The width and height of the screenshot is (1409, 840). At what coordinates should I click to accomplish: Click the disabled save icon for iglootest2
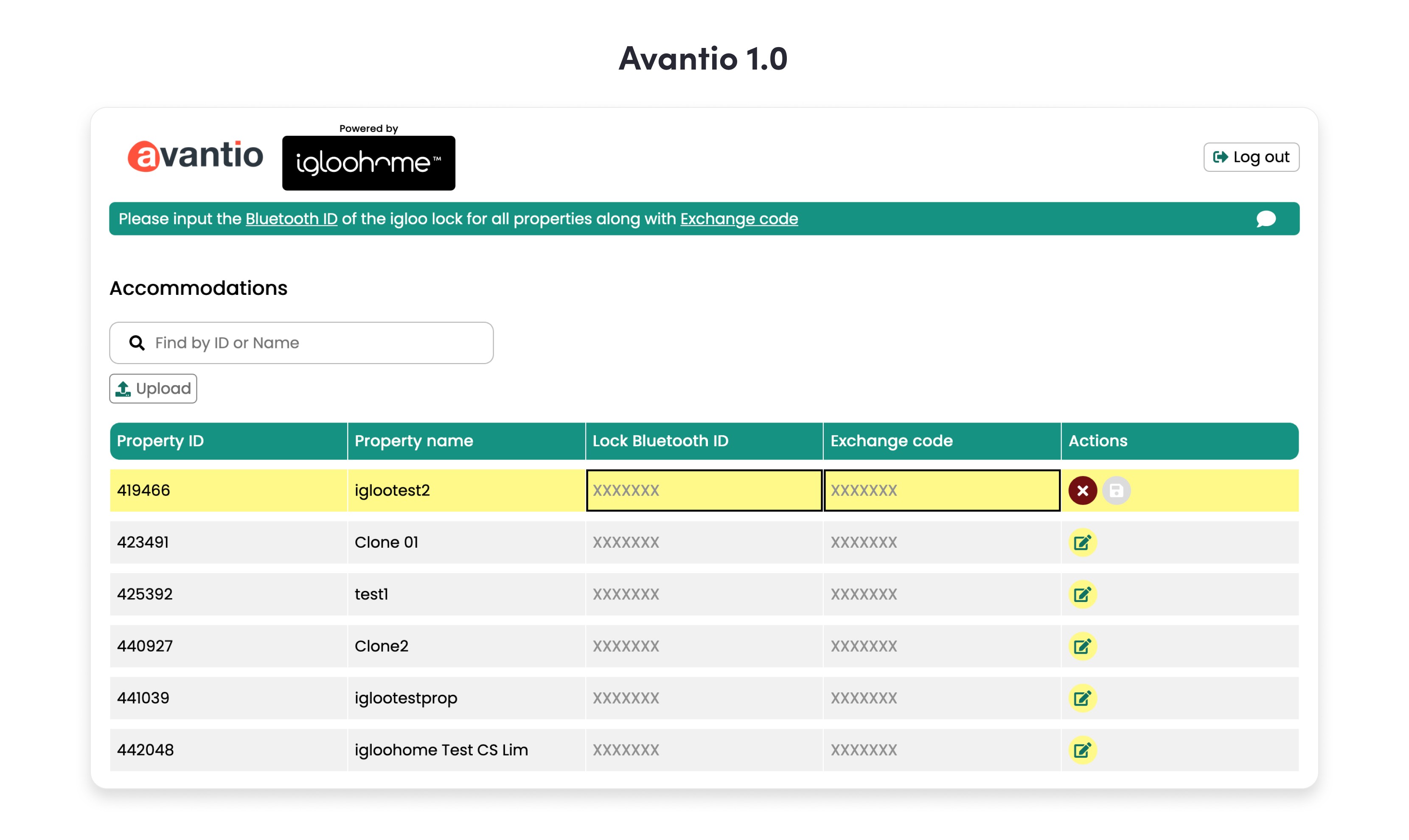click(x=1116, y=490)
